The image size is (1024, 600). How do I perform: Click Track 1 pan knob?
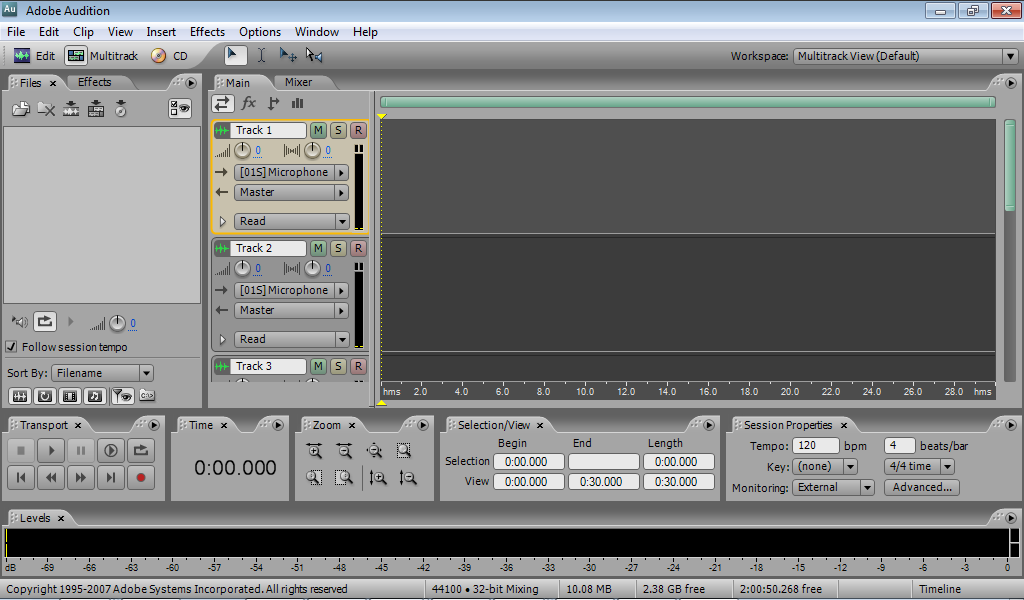tap(312, 151)
